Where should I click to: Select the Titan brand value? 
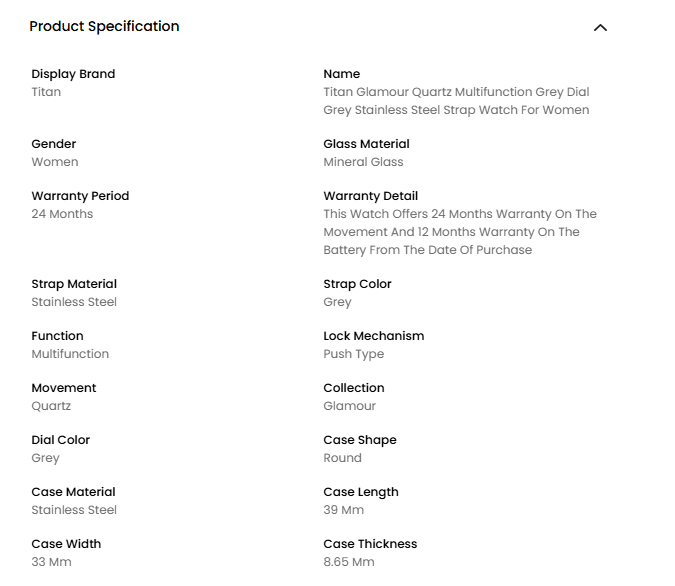coord(46,92)
